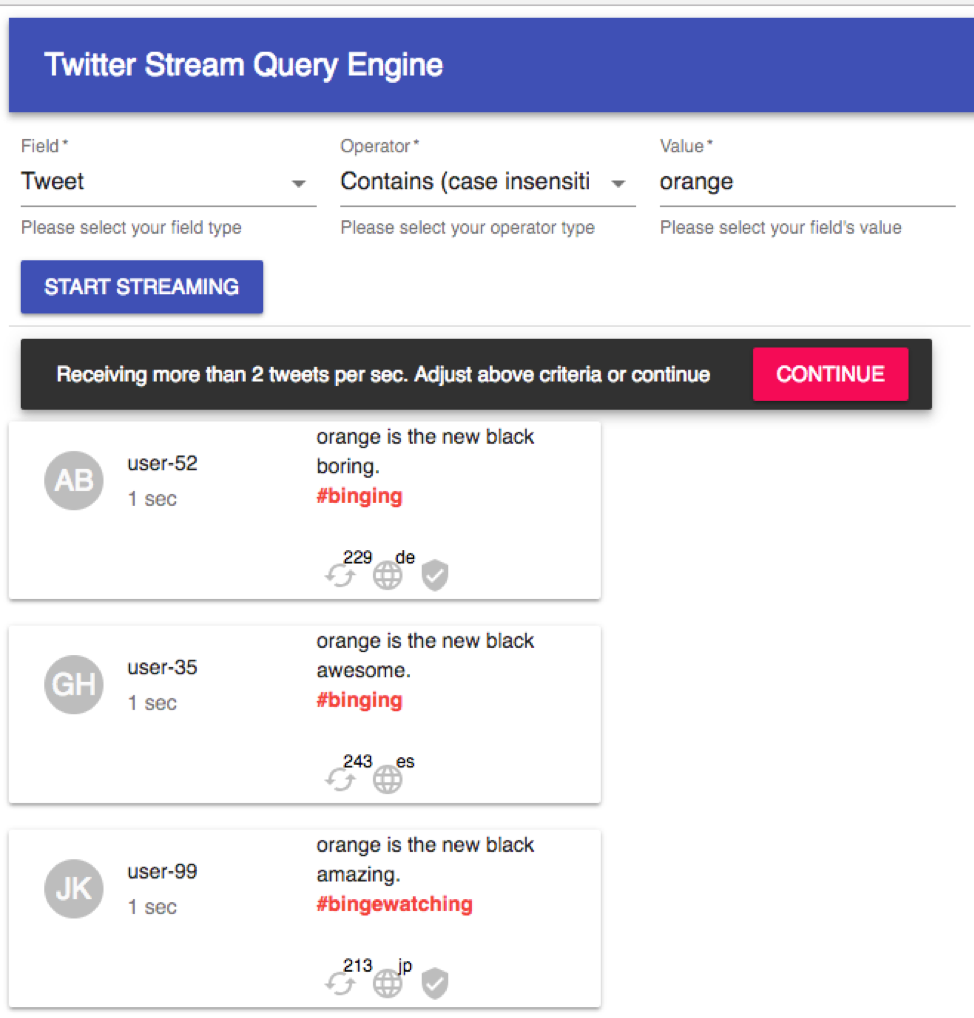The width and height of the screenshot is (974, 1018).
Task: Click 1 sec timestamp under user-35
Action: tap(152, 702)
